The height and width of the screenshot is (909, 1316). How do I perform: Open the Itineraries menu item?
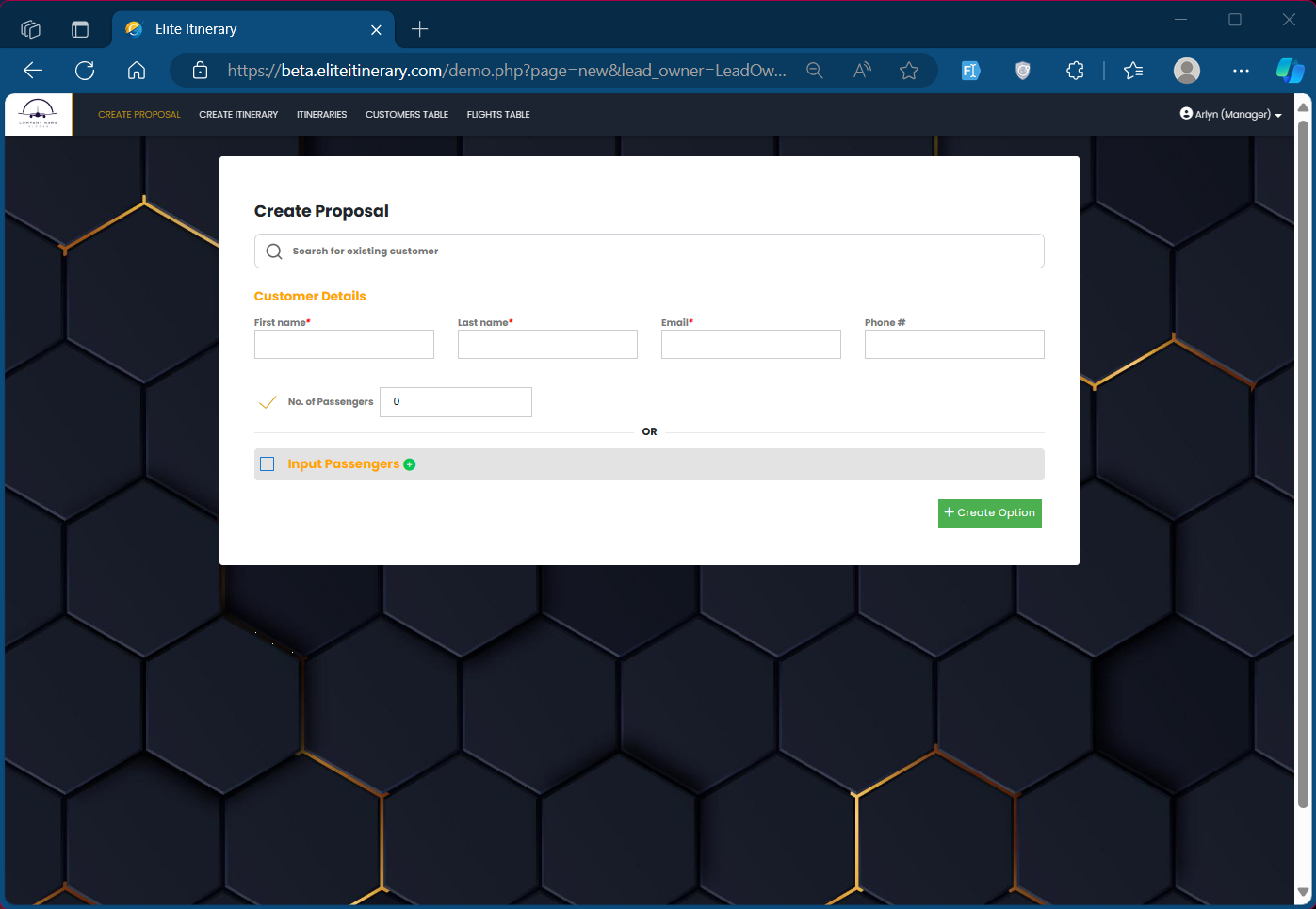(x=321, y=115)
